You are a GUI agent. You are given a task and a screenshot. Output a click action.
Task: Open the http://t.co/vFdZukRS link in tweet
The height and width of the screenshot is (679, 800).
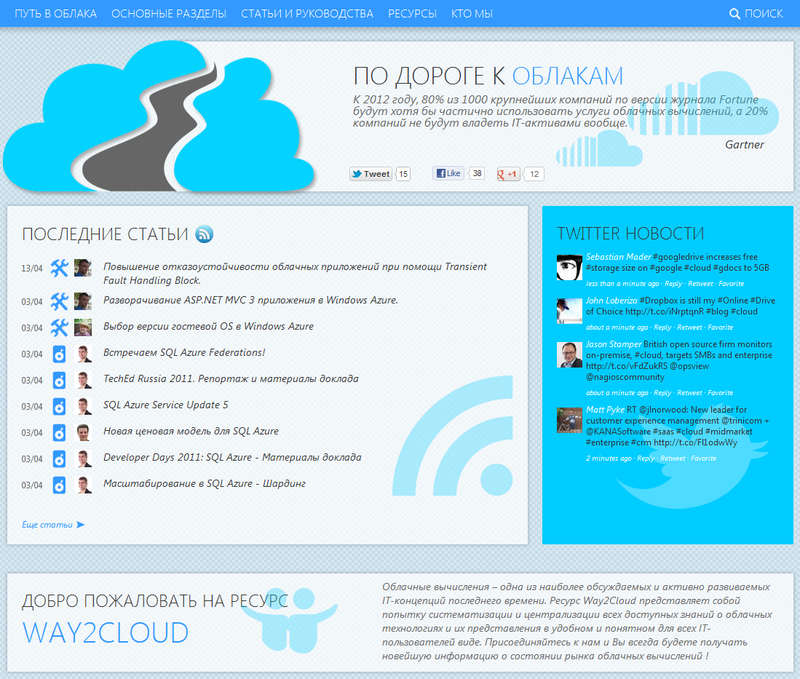point(627,366)
